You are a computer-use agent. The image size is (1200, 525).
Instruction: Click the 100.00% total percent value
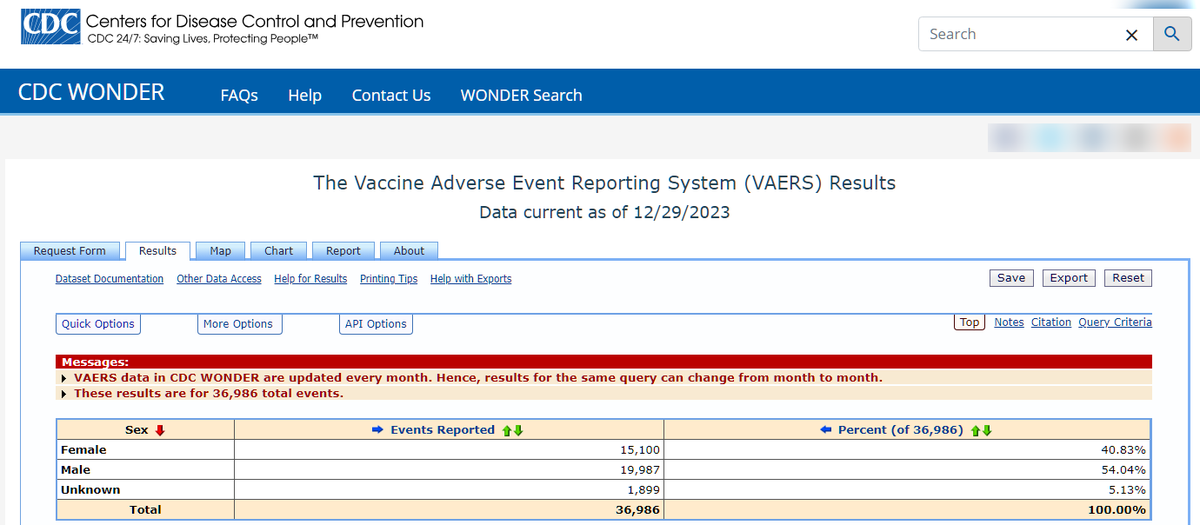click(x=1119, y=510)
